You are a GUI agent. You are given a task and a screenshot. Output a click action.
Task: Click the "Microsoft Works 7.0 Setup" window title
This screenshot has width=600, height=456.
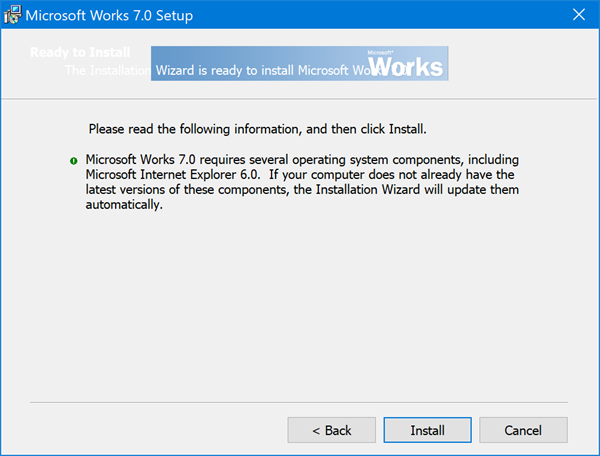109,16
